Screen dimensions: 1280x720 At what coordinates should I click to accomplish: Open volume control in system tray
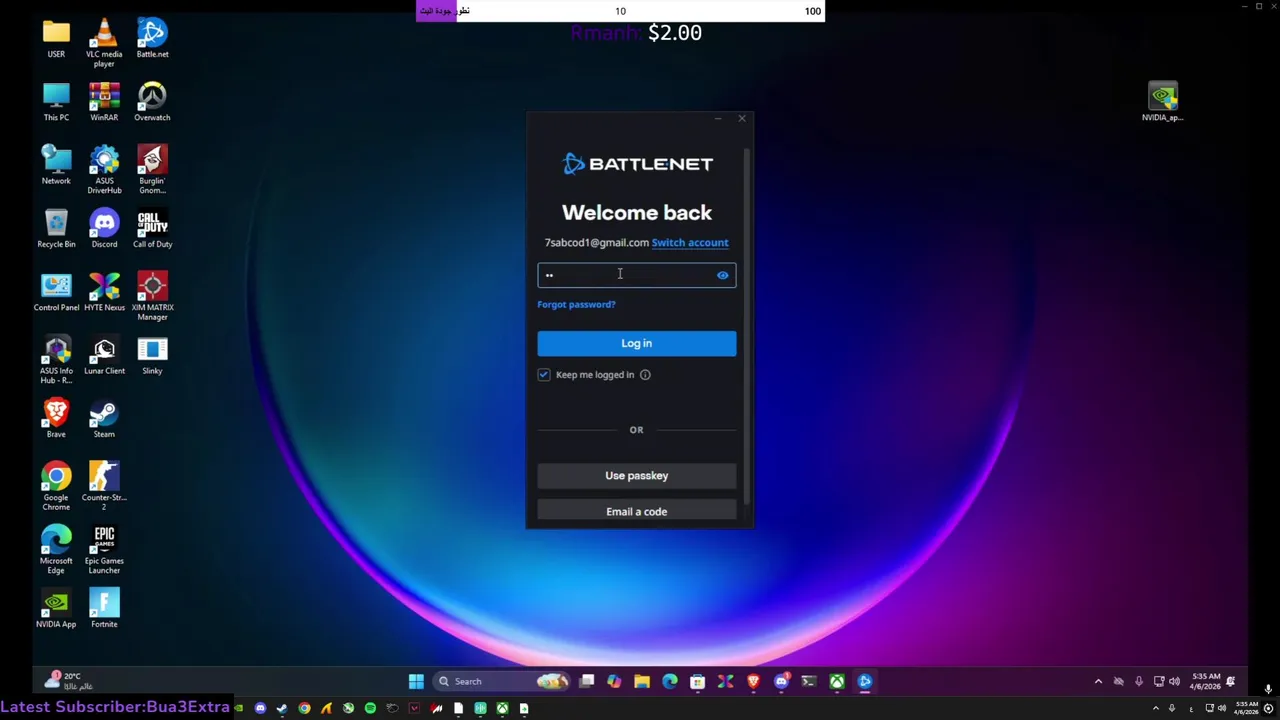(1174, 682)
